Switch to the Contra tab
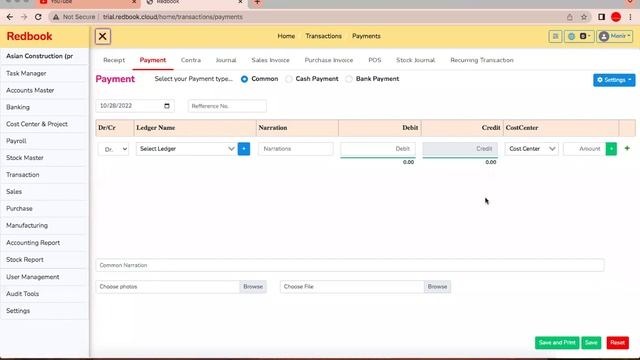 191,60
